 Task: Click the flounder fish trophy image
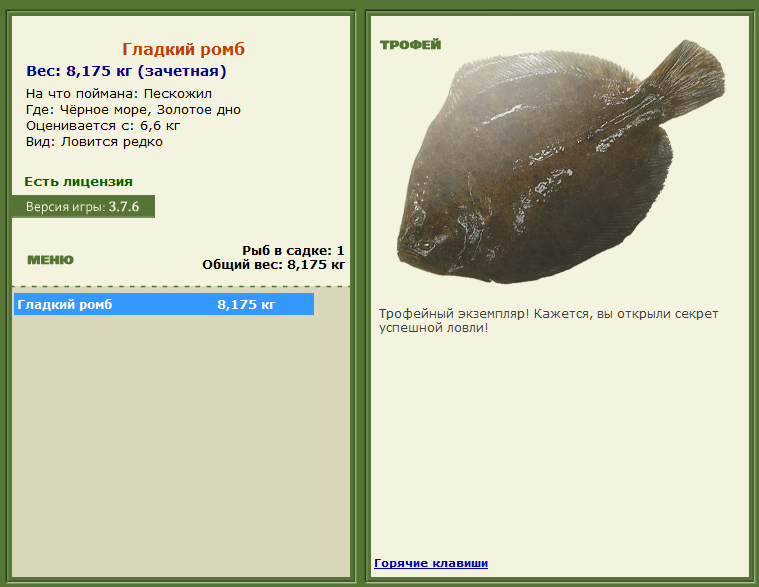pos(562,162)
